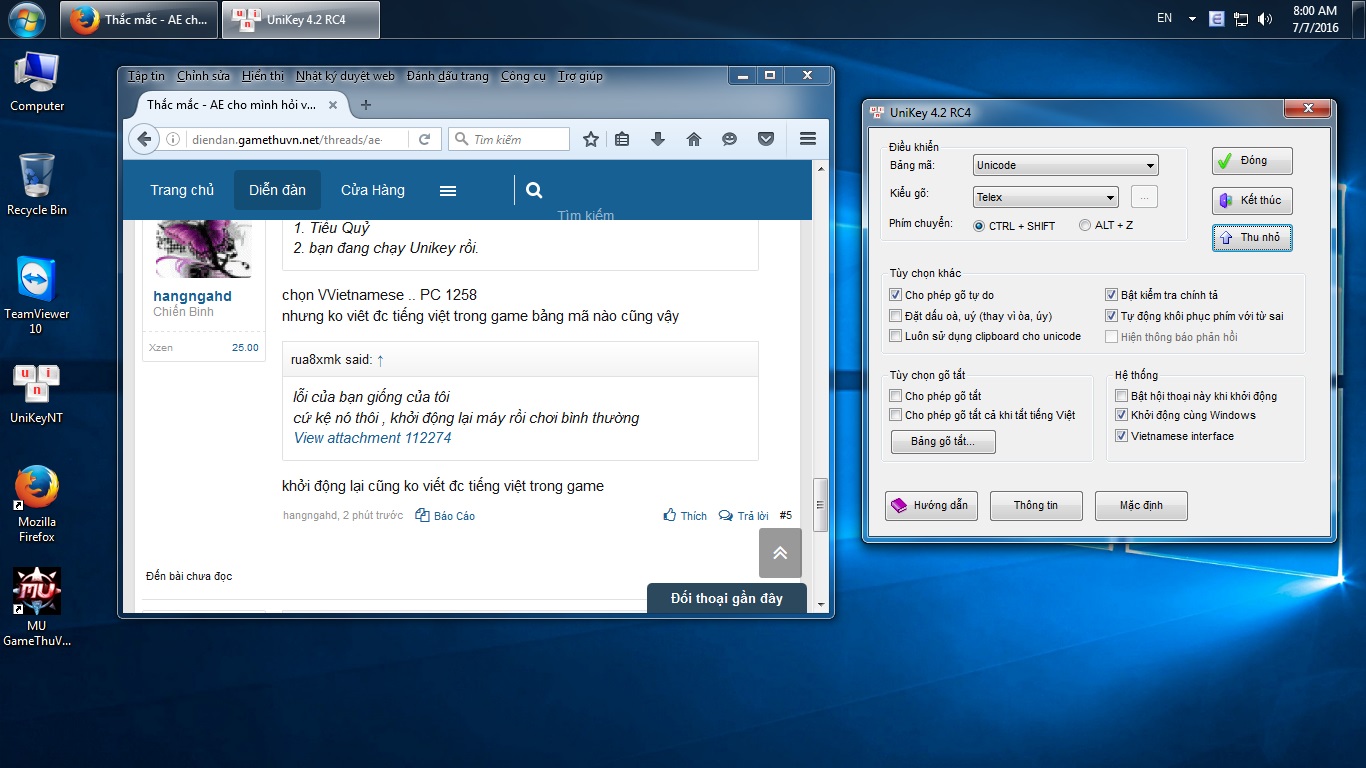The height and width of the screenshot is (768, 1366).
Task: Click the Thu nhỏ button
Action: coord(1252,238)
